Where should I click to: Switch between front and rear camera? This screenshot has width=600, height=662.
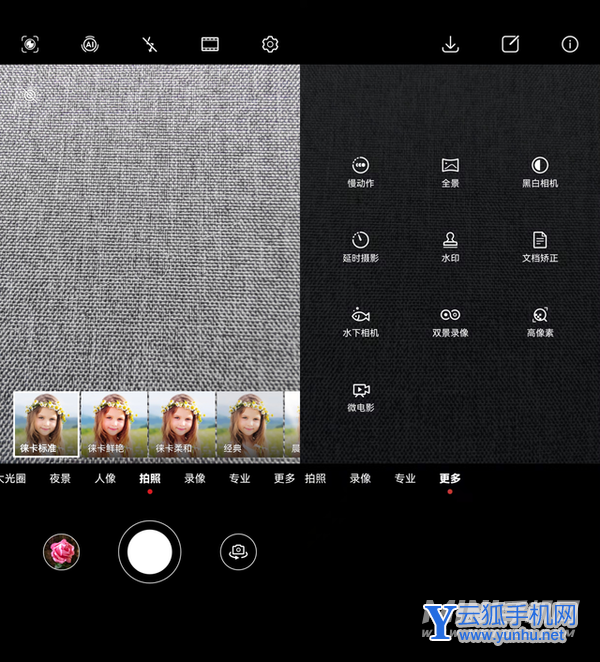[x=238, y=551]
